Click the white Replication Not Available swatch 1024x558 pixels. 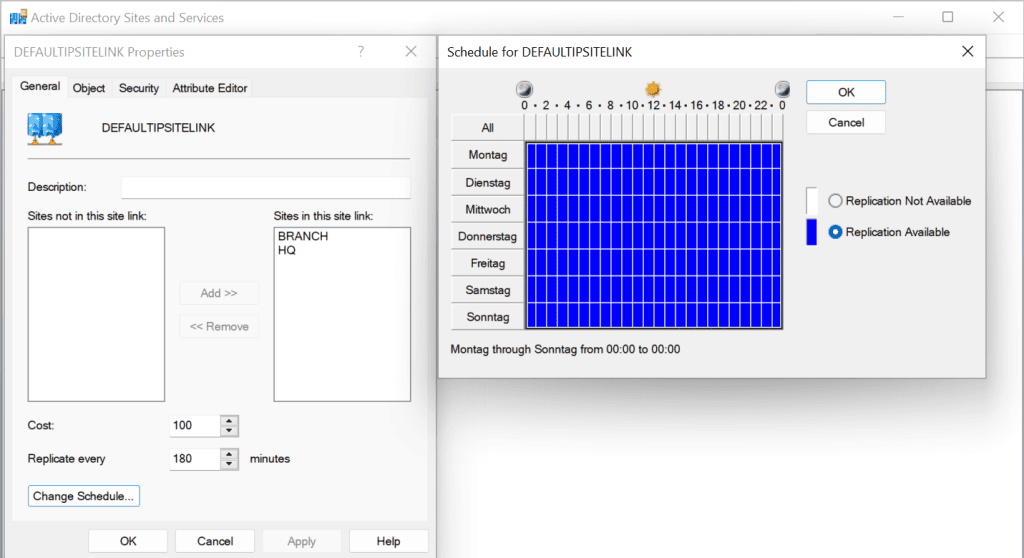(812, 201)
